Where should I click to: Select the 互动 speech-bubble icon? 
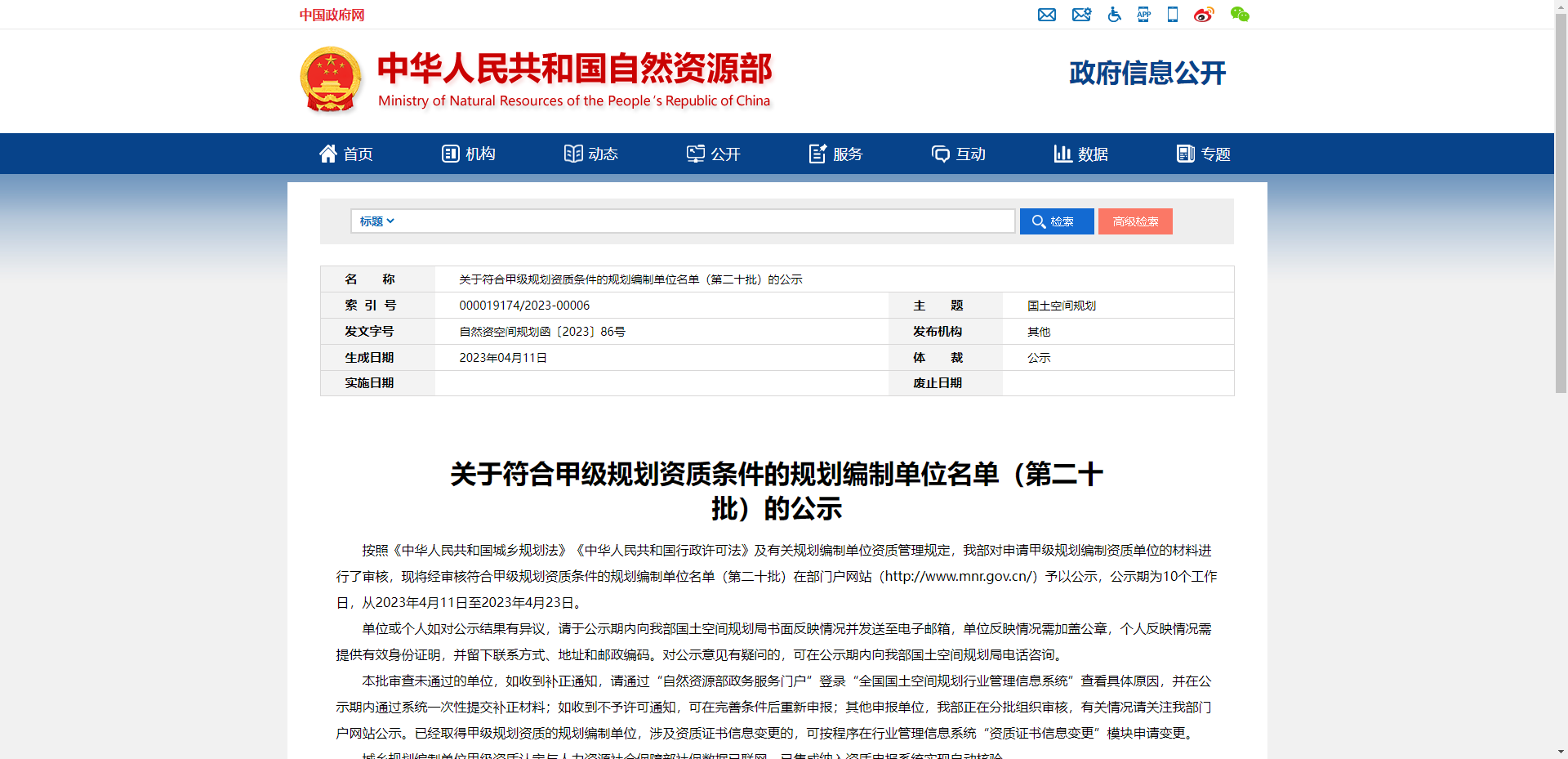[x=940, y=154]
